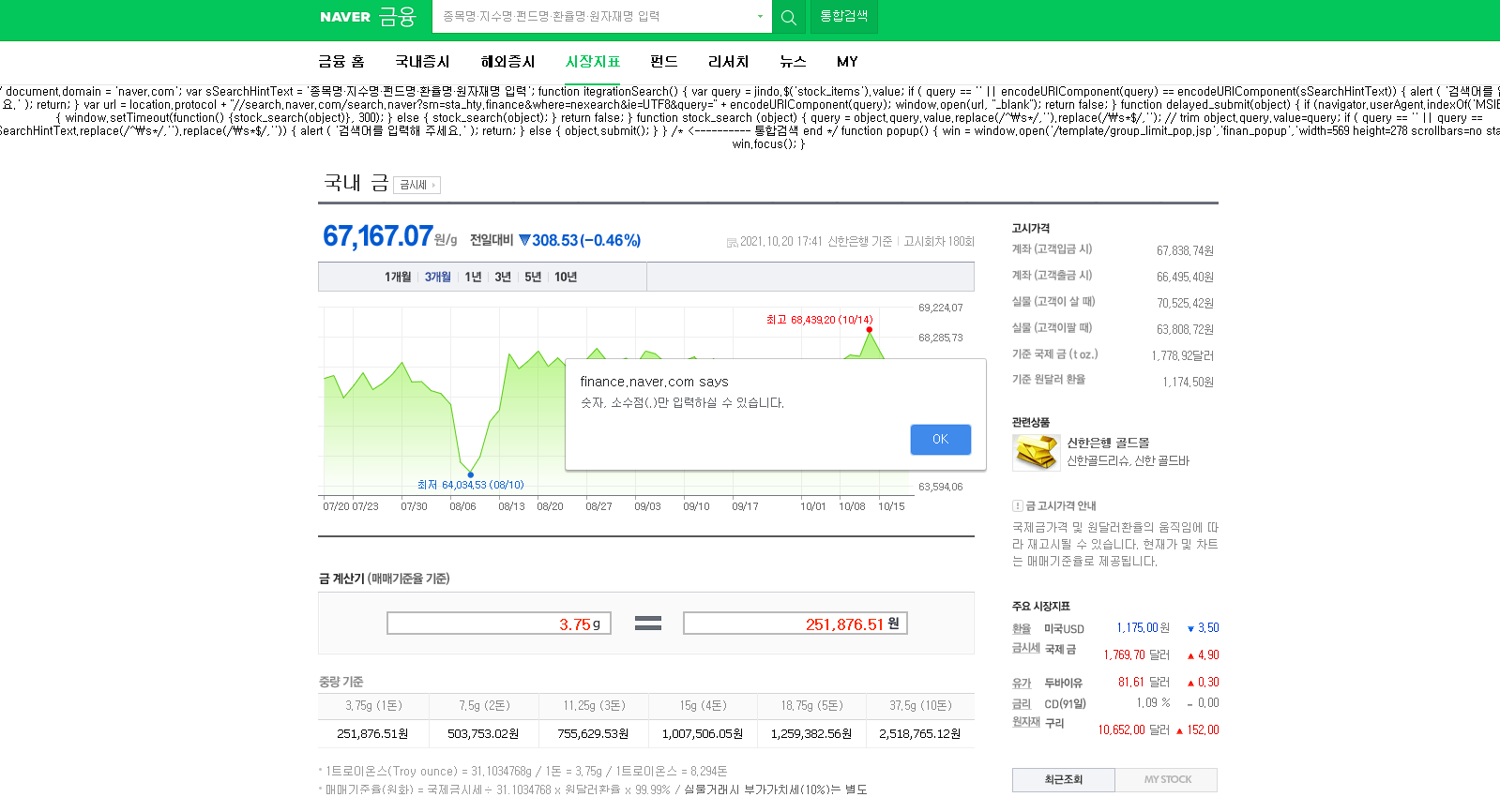The height and width of the screenshot is (812, 1500).
Task: Open the 뉴스 menu
Action: point(793,62)
